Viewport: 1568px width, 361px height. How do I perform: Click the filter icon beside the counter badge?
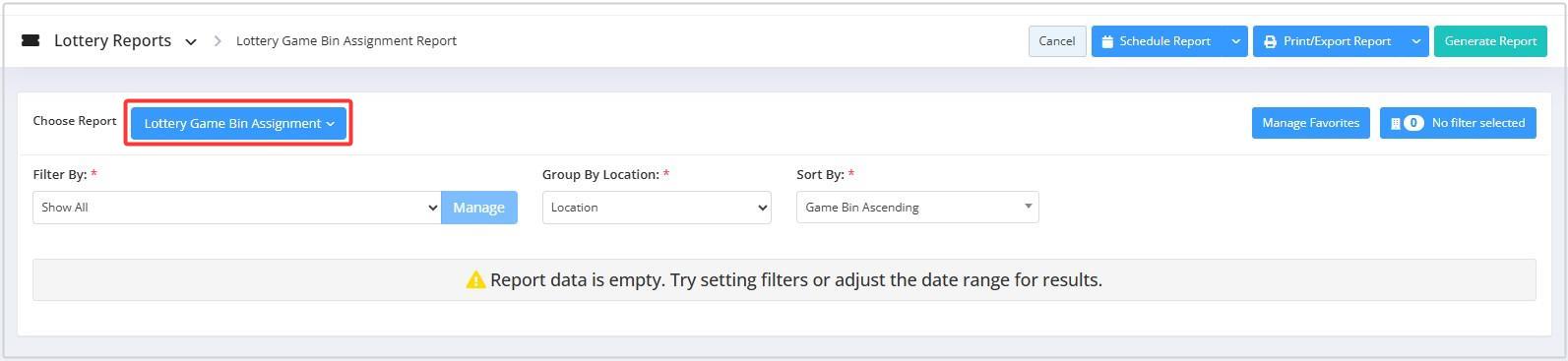(1395, 123)
